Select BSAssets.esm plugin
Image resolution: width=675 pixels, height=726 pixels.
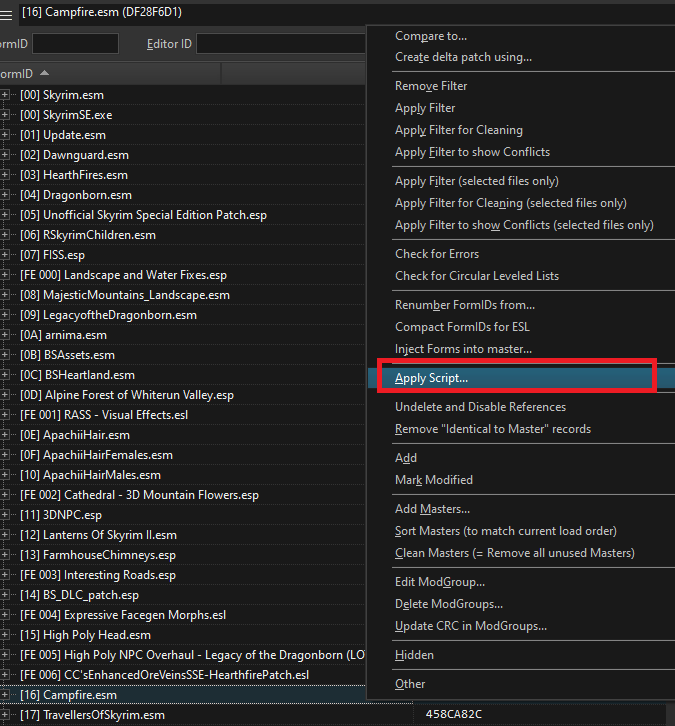coord(68,355)
